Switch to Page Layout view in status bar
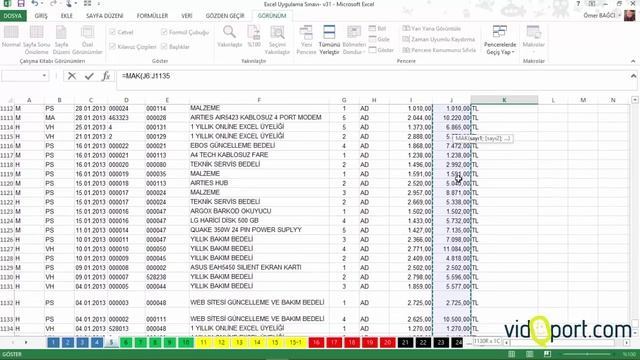The height and width of the screenshot is (360, 640). pos(529,354)
